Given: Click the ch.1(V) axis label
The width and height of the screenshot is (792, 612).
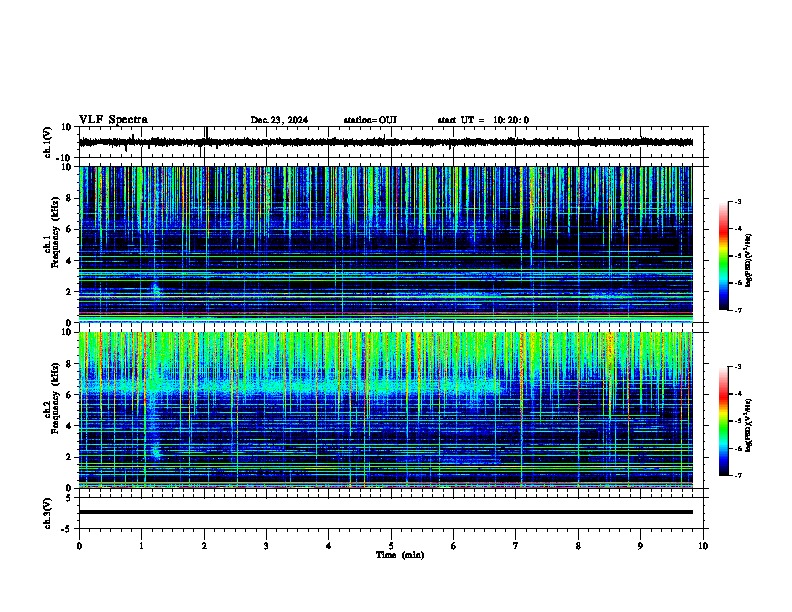Looking at the screenshot, I should click(48, 143).
